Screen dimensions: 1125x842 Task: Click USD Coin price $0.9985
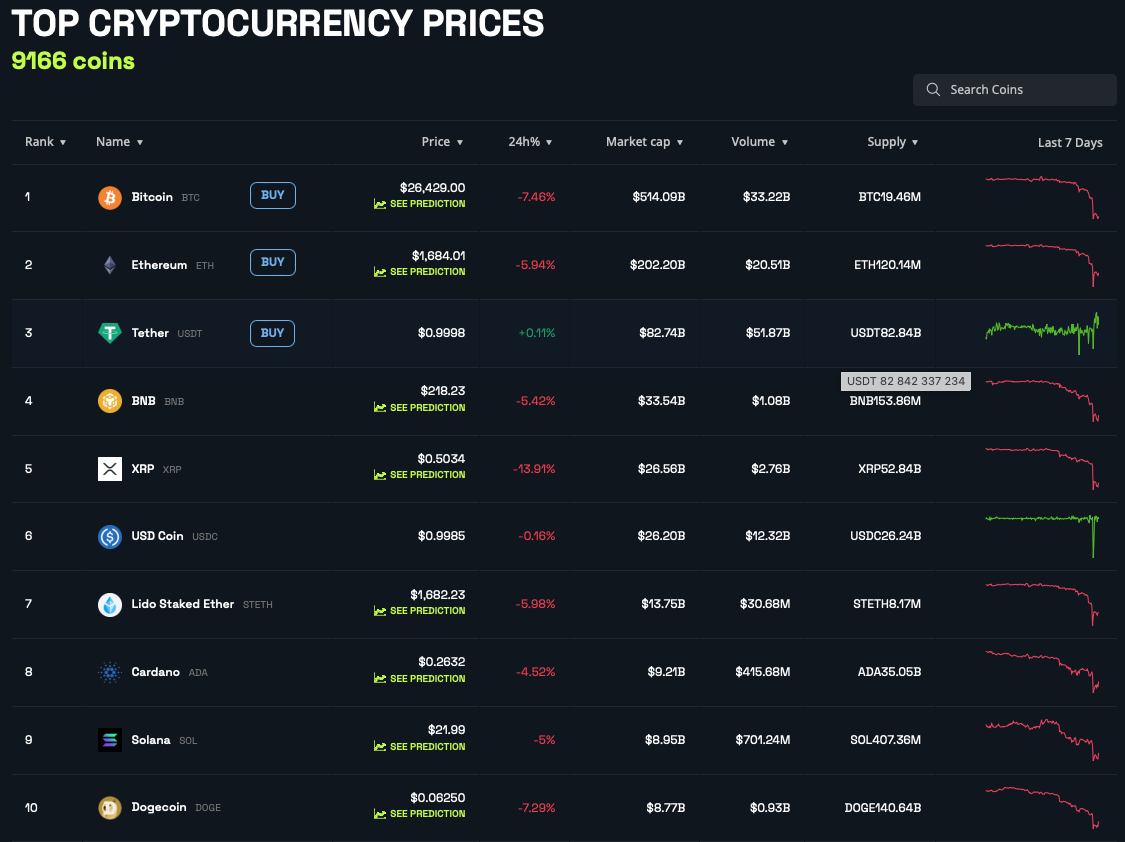coord(441,536)
